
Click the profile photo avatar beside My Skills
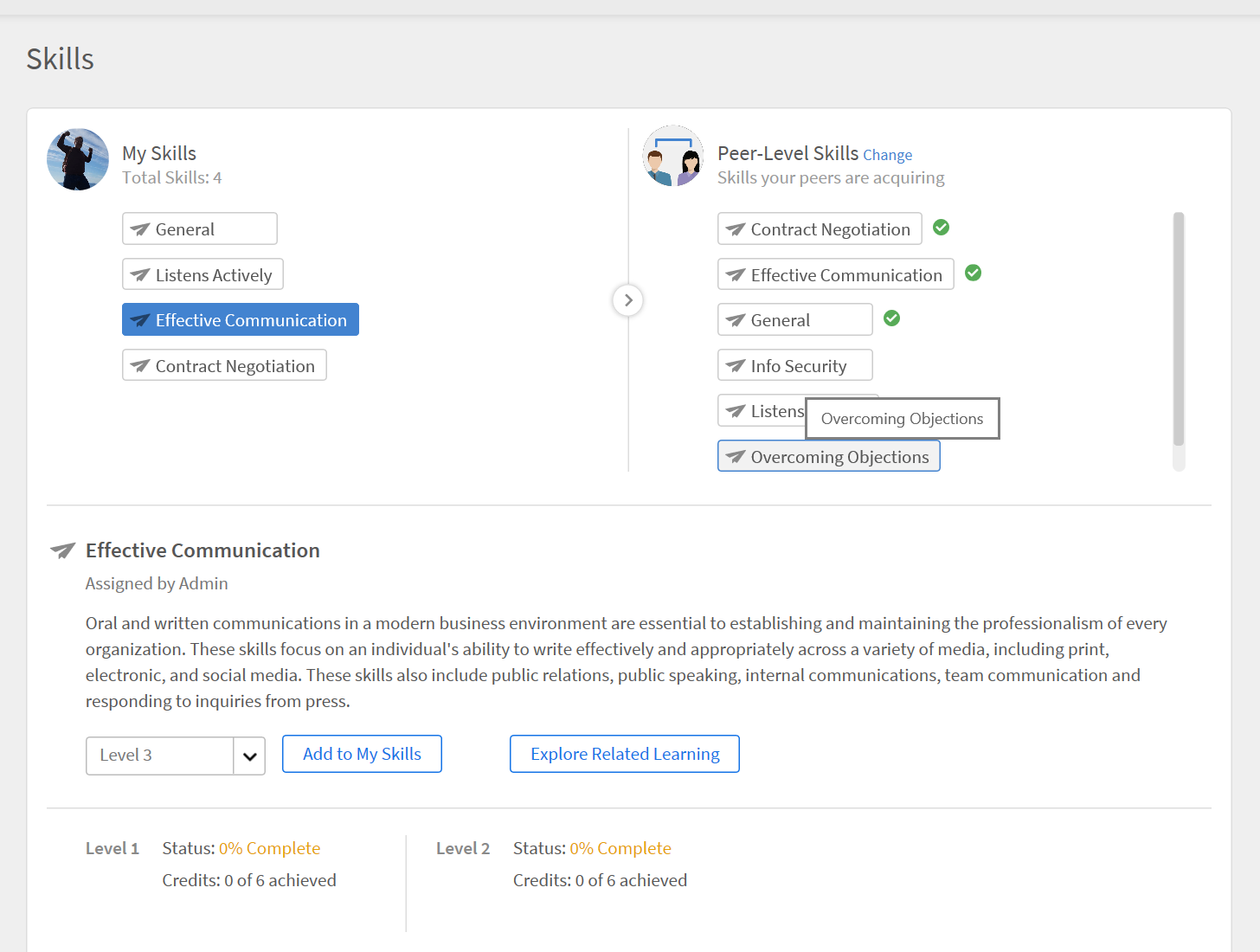[x=78, y=160]
